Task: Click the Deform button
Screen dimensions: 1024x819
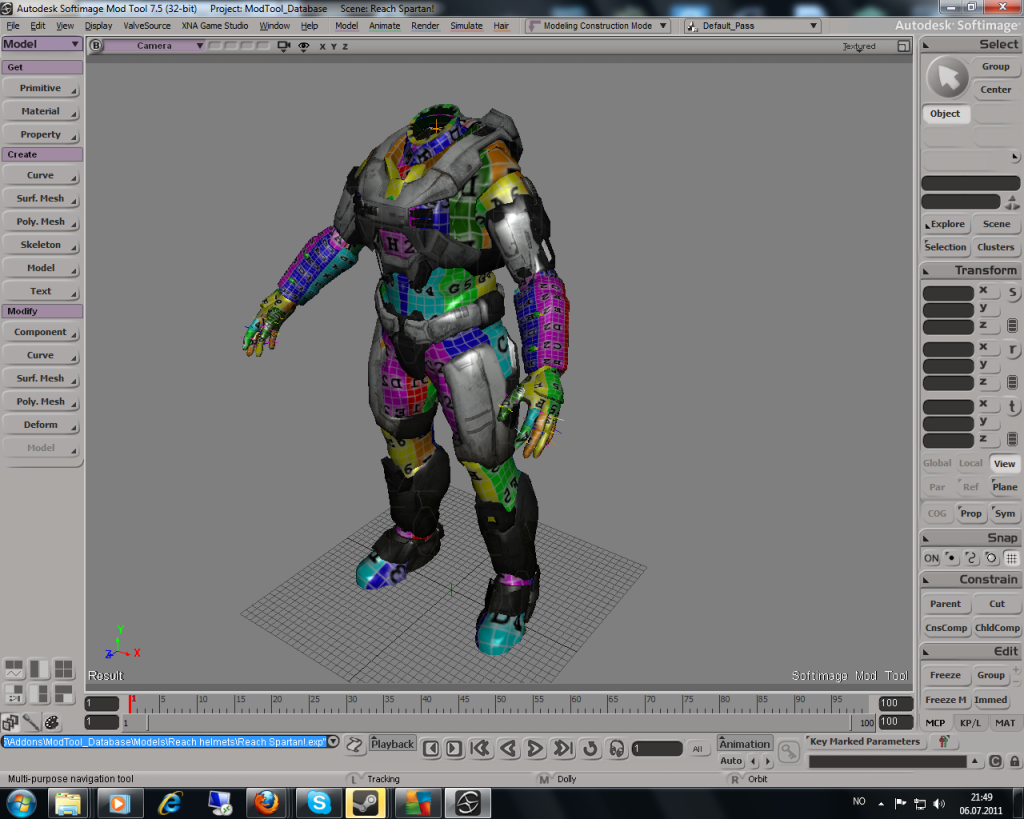Action: point(40,425)
